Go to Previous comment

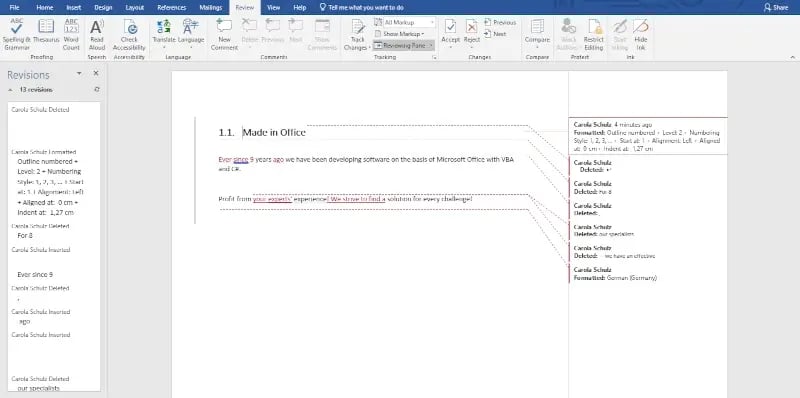(272, 31)
